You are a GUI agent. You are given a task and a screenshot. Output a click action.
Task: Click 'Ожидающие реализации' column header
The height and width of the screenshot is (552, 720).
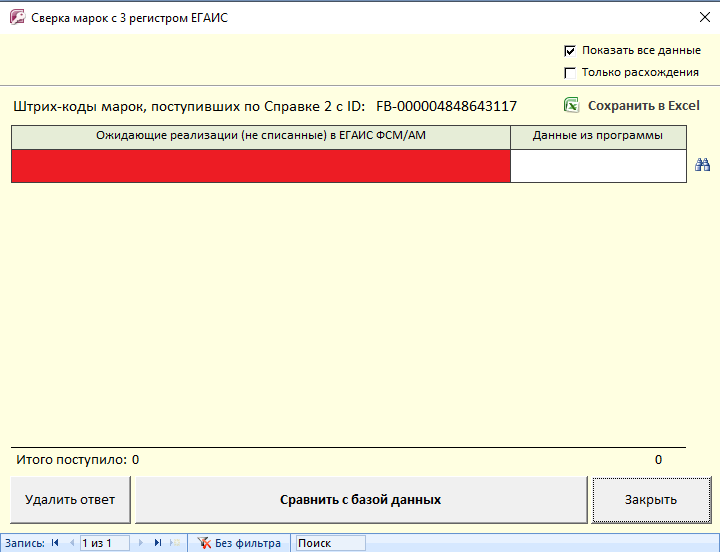tap(260, 136)
